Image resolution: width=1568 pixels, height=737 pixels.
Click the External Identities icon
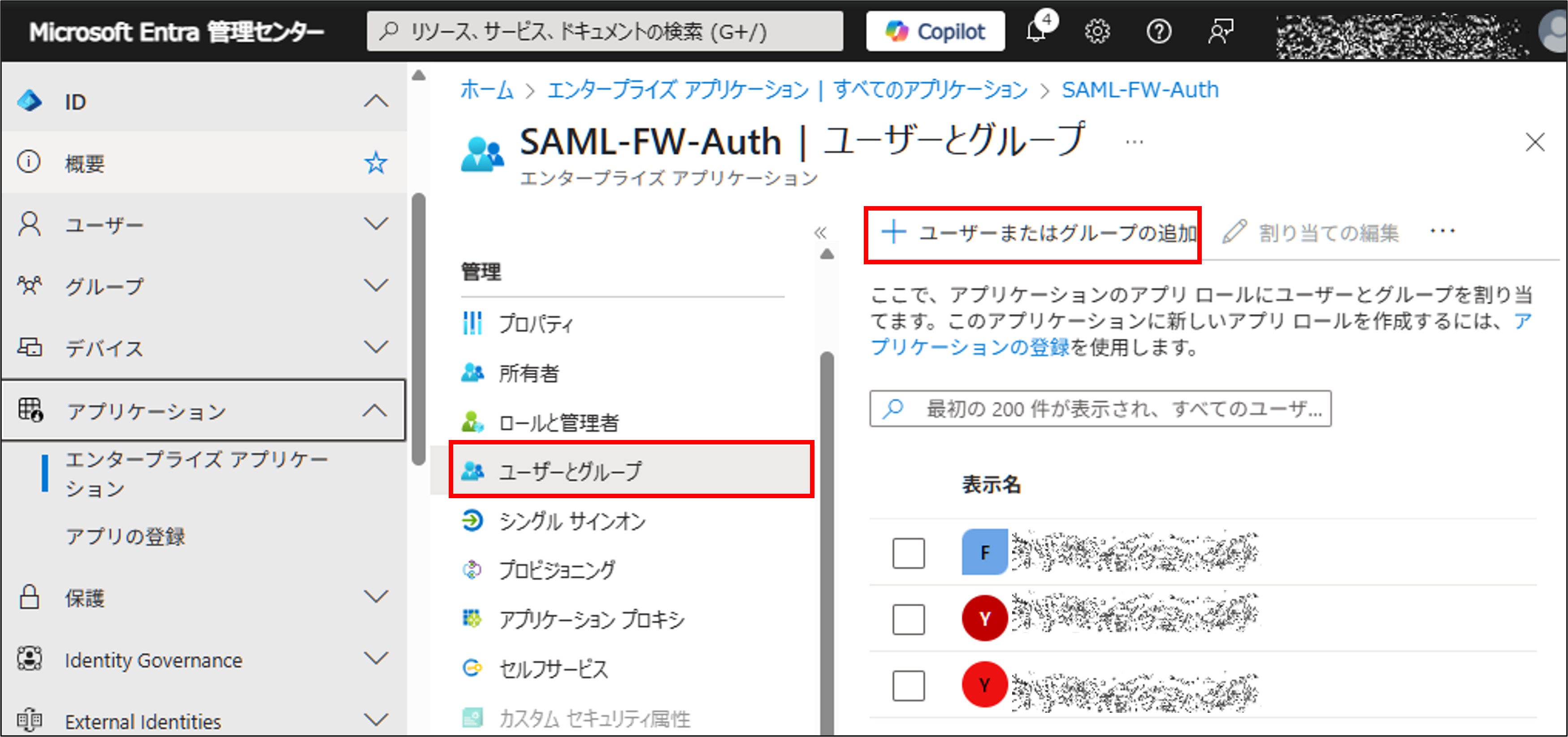29,720
